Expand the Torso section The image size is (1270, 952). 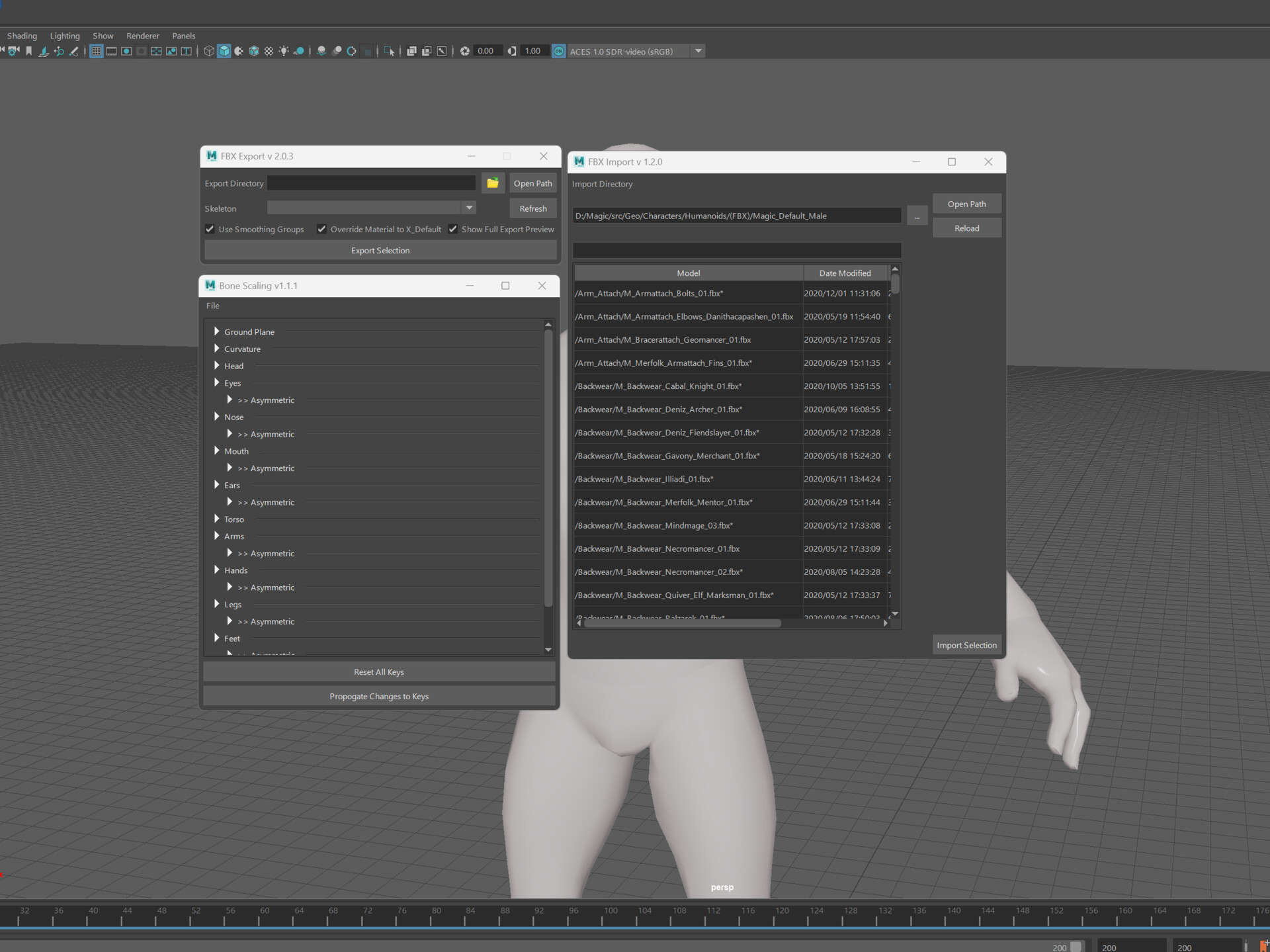pos(217,519)
